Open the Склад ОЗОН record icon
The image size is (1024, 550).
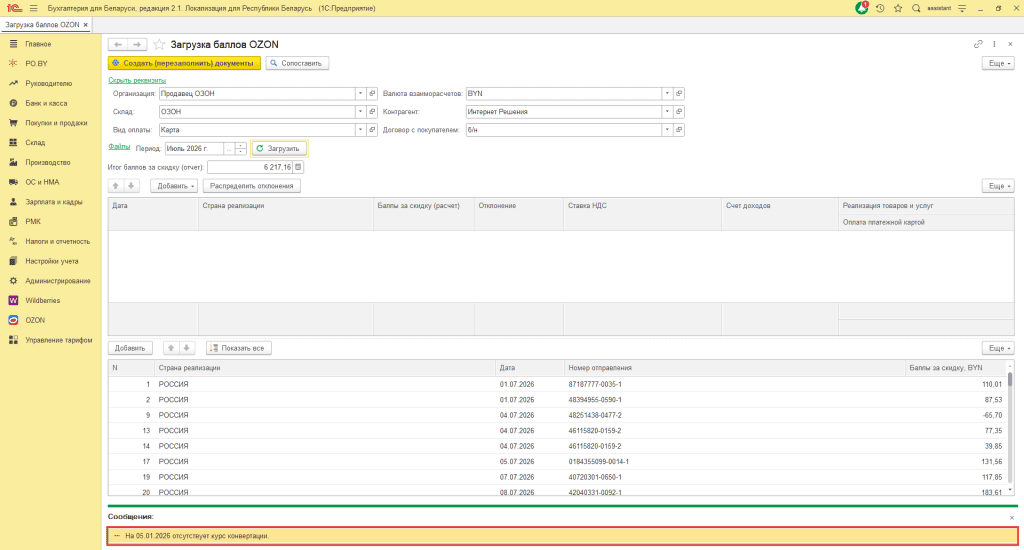pyautogui.click(x=372, y=112)
